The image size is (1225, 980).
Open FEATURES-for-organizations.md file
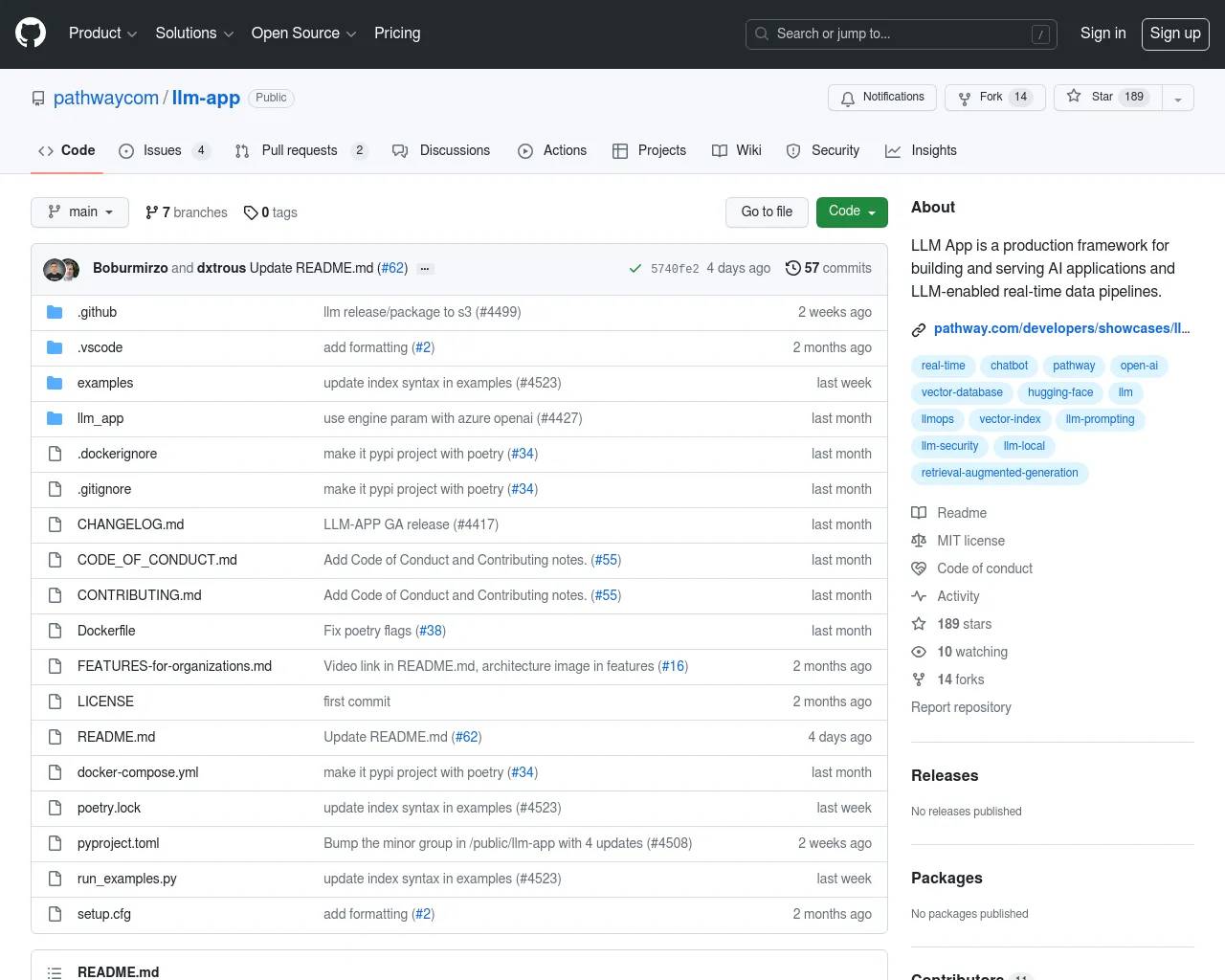(x=174, y=666)
